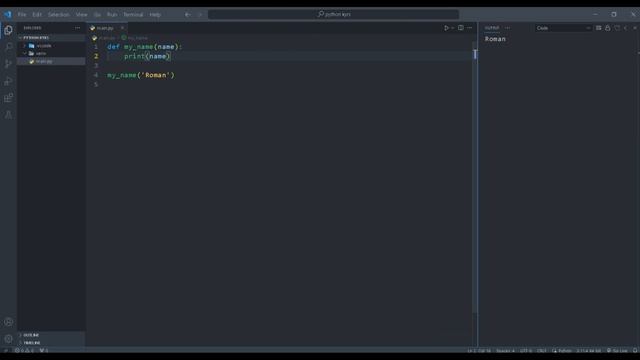Open notifications bell in status bar
The width and height of the screenshot is (640, 360).
pyautogui.click(x=635, y=351)
